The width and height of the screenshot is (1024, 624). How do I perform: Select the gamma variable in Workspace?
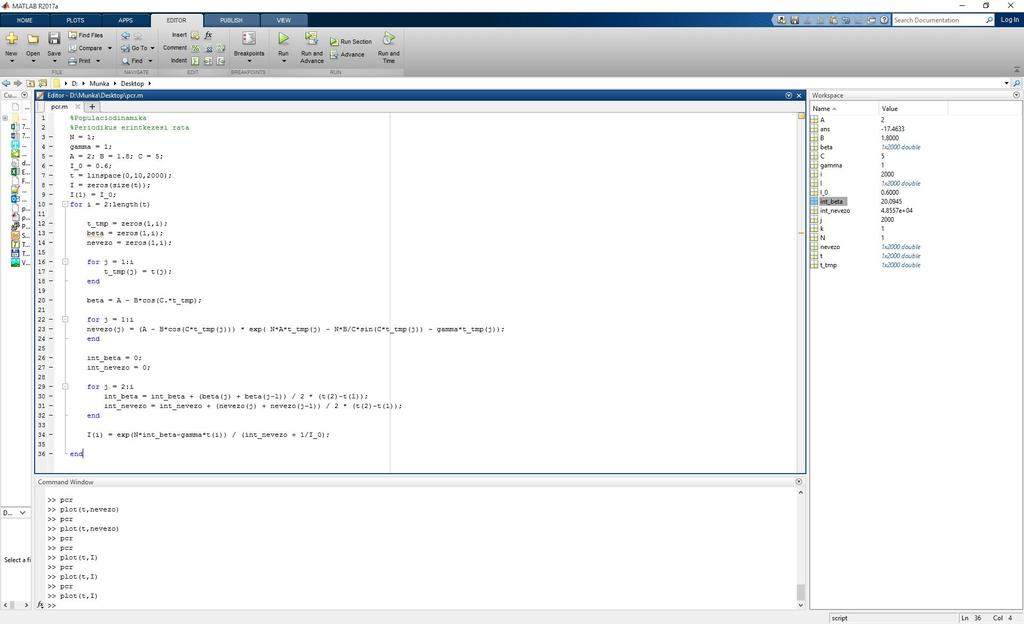(x=831, y=165)
